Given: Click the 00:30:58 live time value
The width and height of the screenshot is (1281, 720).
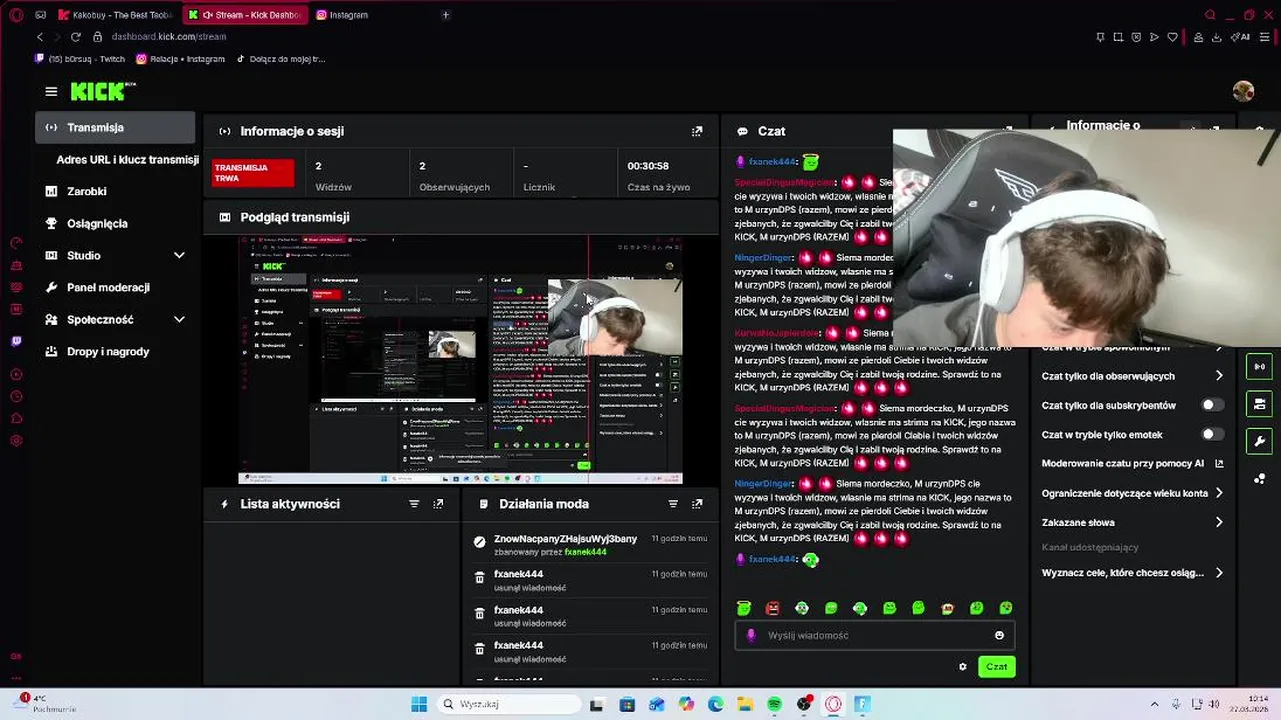Looking at the screenshot, I should pyautogui.click(x=648, y=166).
